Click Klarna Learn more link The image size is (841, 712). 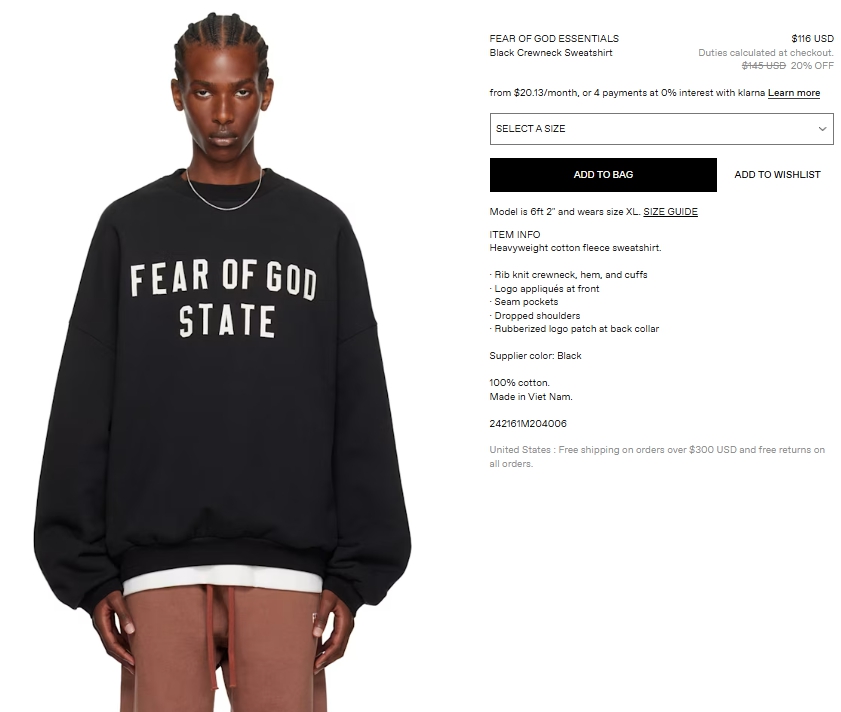[794, 93]
